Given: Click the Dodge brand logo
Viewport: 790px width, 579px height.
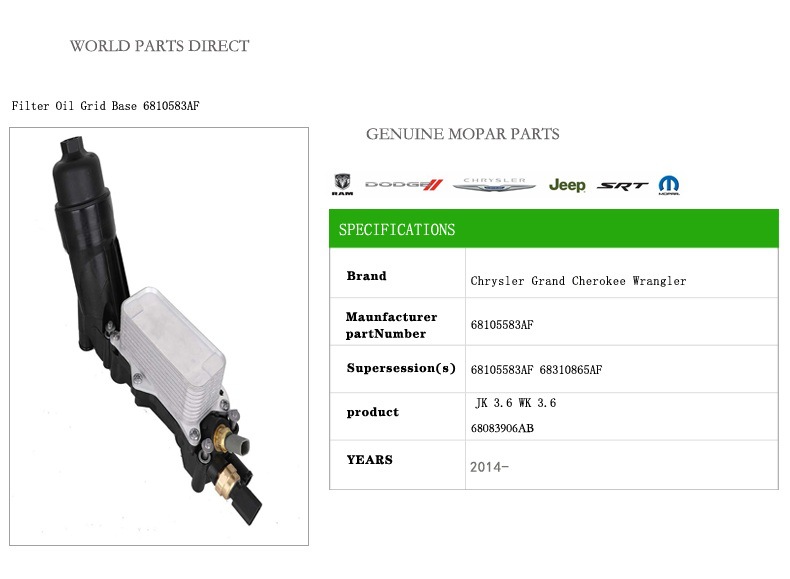Looking at the screenshot, I should click(404, 184).
